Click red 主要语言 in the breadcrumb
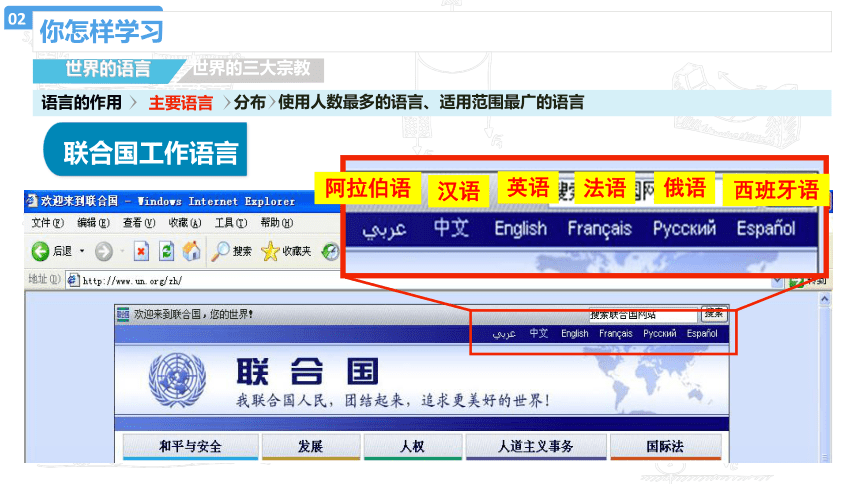Viewport: 860px width, 484px height. 180,103
